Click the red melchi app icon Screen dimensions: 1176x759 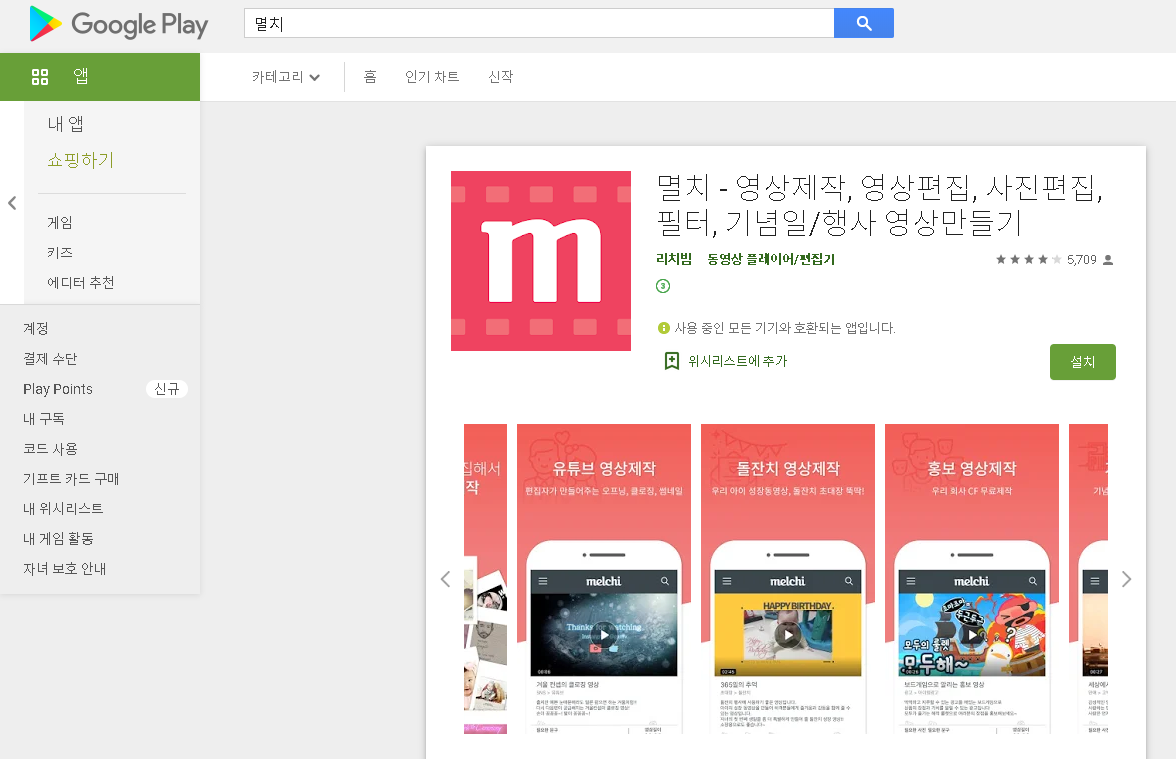point(541,261)
